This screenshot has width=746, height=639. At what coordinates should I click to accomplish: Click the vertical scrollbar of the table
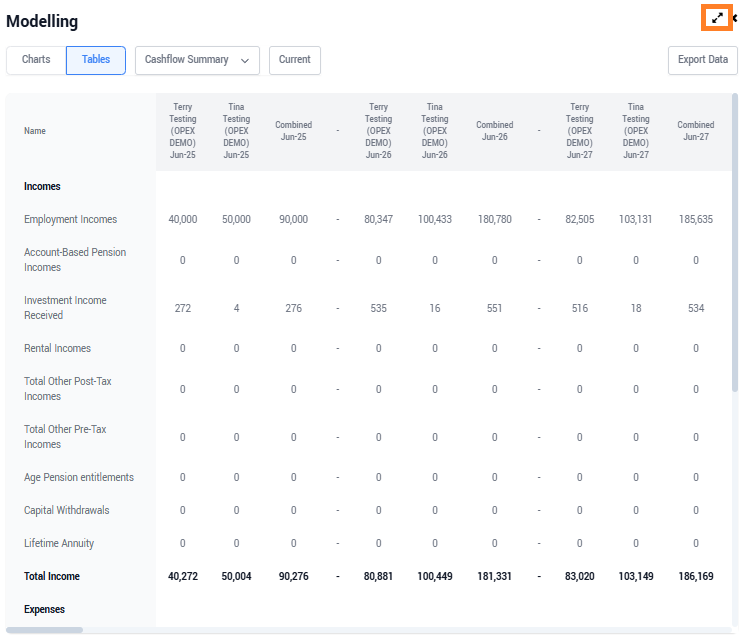tap(735, 240)
